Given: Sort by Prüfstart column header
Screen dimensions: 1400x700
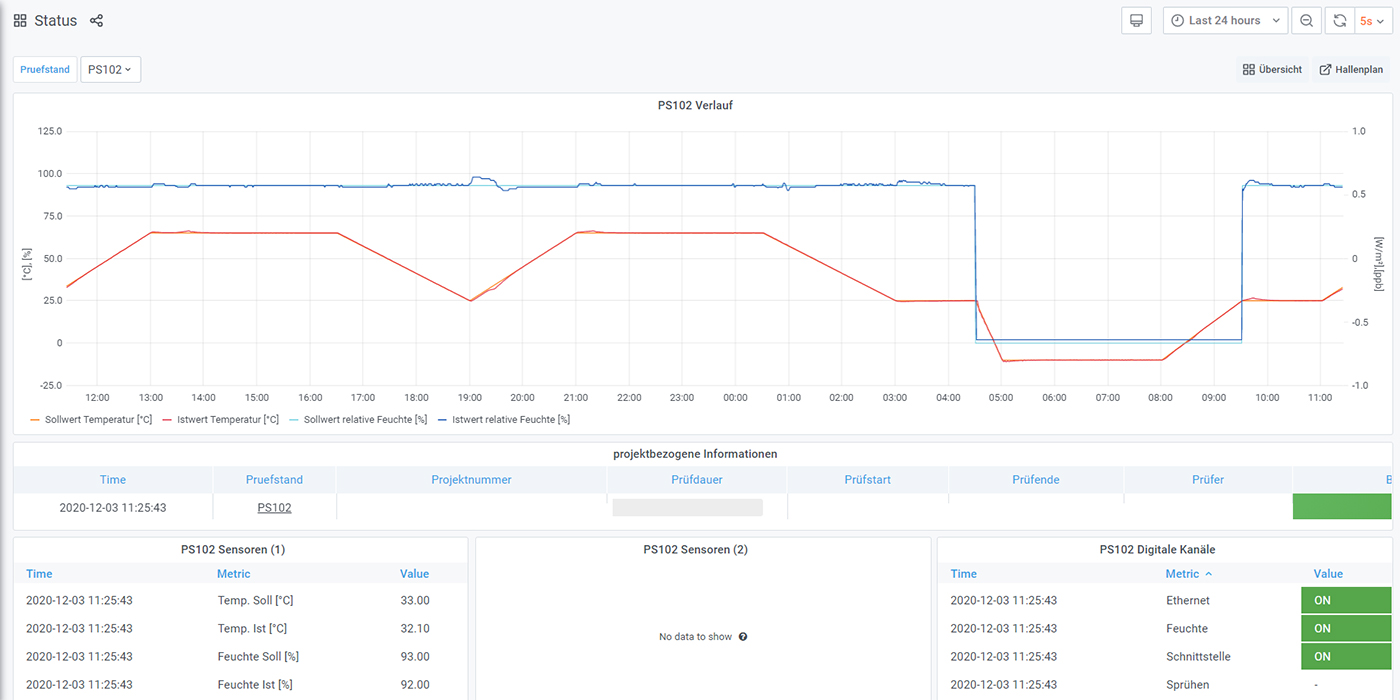Looking at the screenshot, I should click(868, 480).
